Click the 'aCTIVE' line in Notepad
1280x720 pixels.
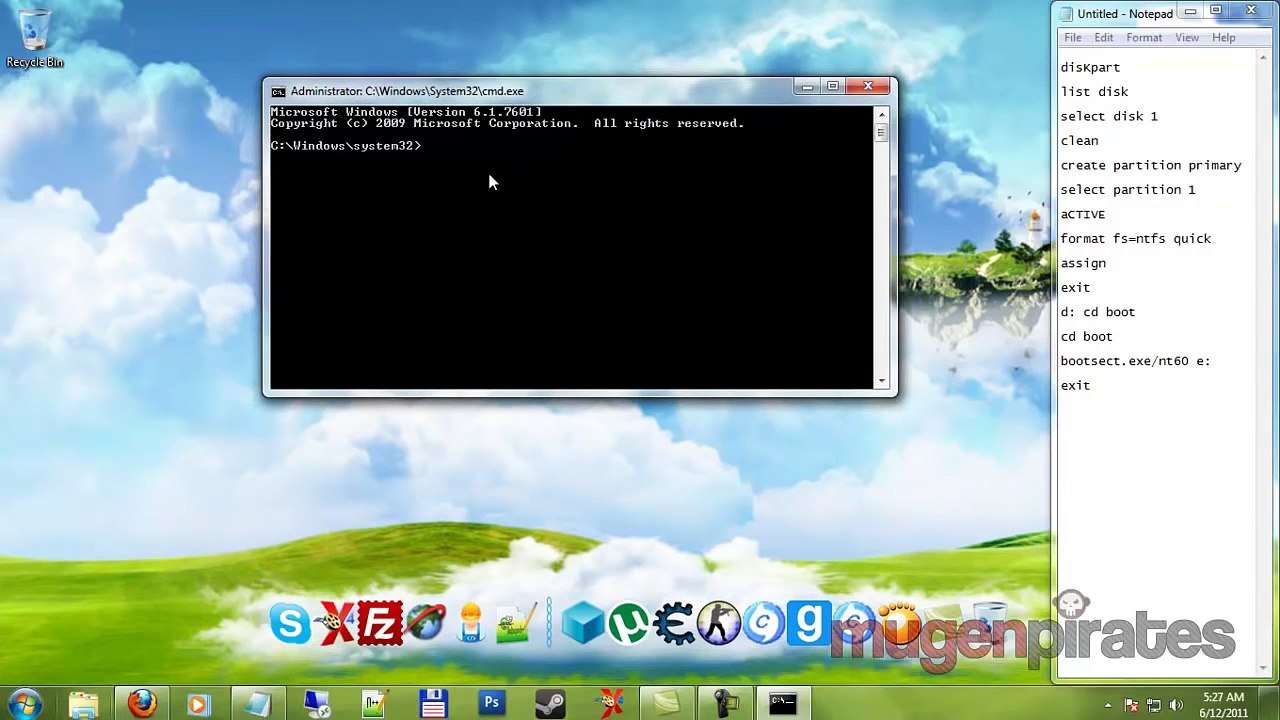click(x=1083, y=214)
